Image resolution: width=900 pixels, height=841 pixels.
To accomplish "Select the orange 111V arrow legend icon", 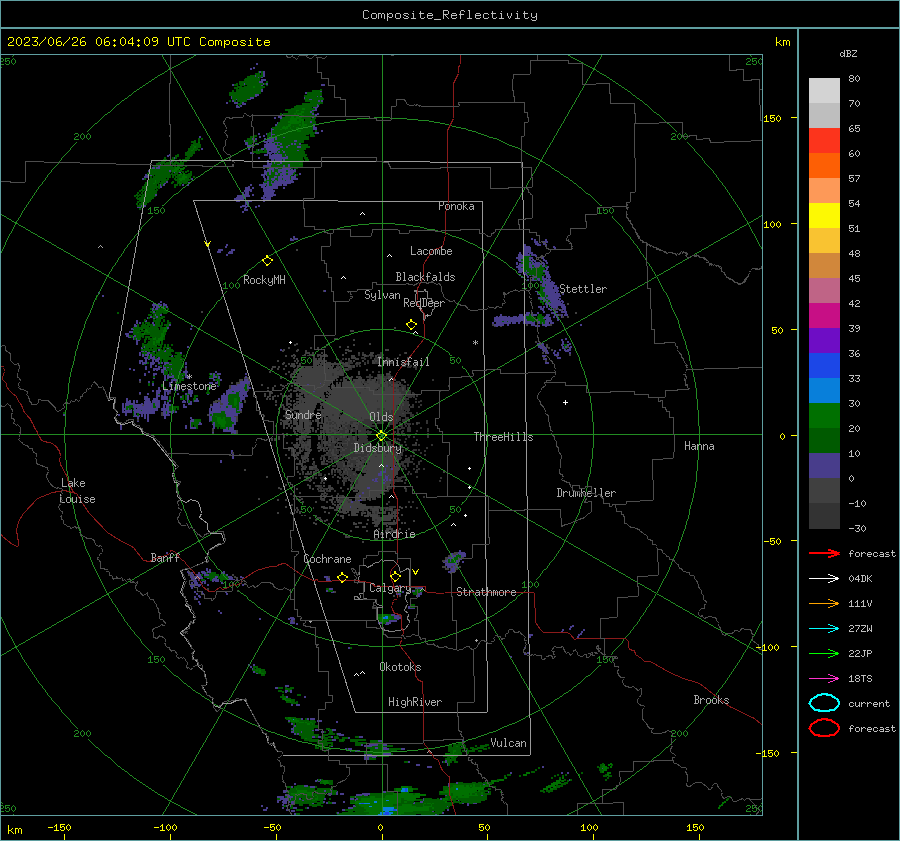I will (824, 603).
